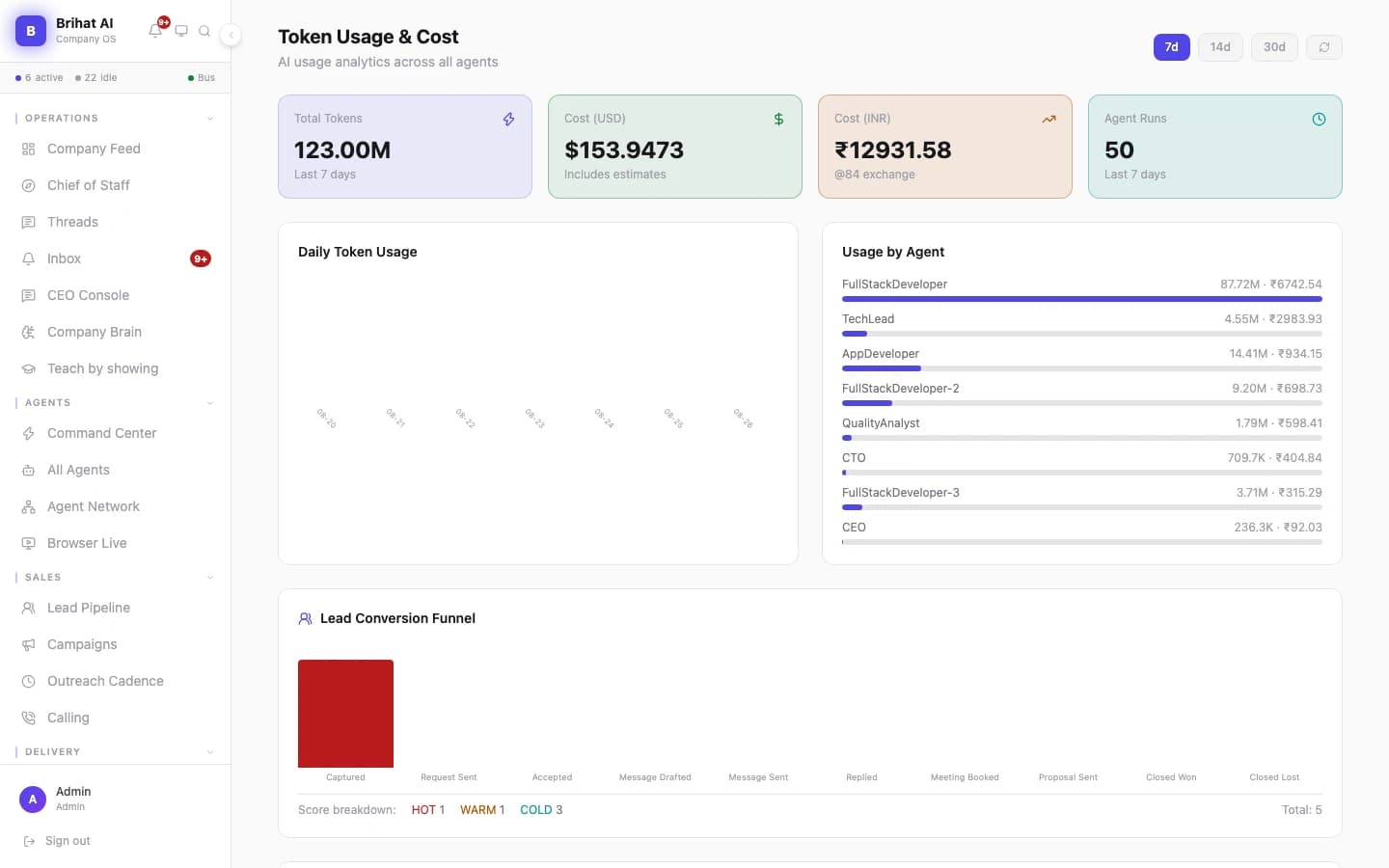Image resolution: width=1389 pixels, height=868 pixels.
Task: Click the Chief of Staff compass icon
Action: pyautogui.click(x=29, y=185)
